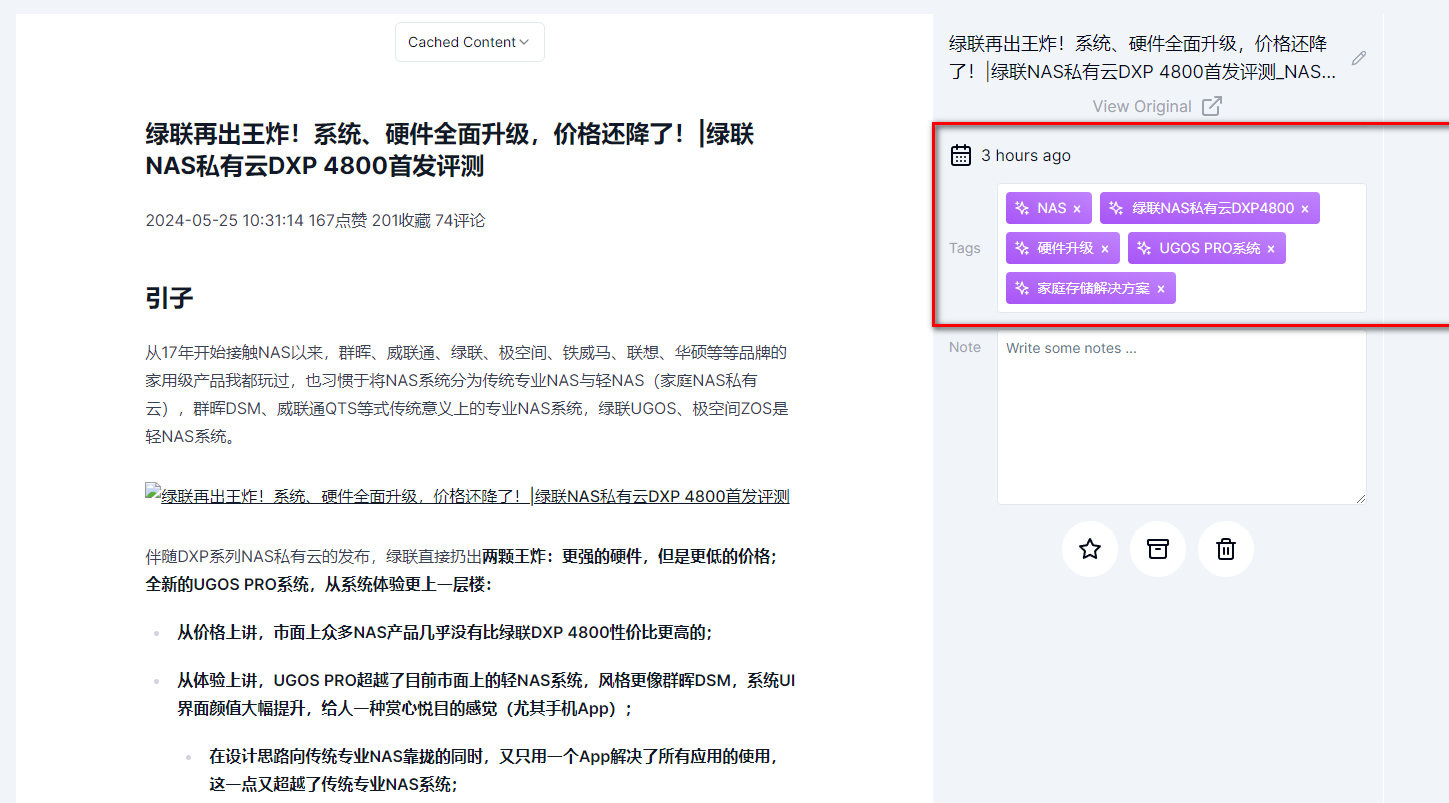This screenshot has height=803, width=1449.
Task: Remove the 绿联NAS私有云DXP4800 tag
Action: tap(1305, 209)
